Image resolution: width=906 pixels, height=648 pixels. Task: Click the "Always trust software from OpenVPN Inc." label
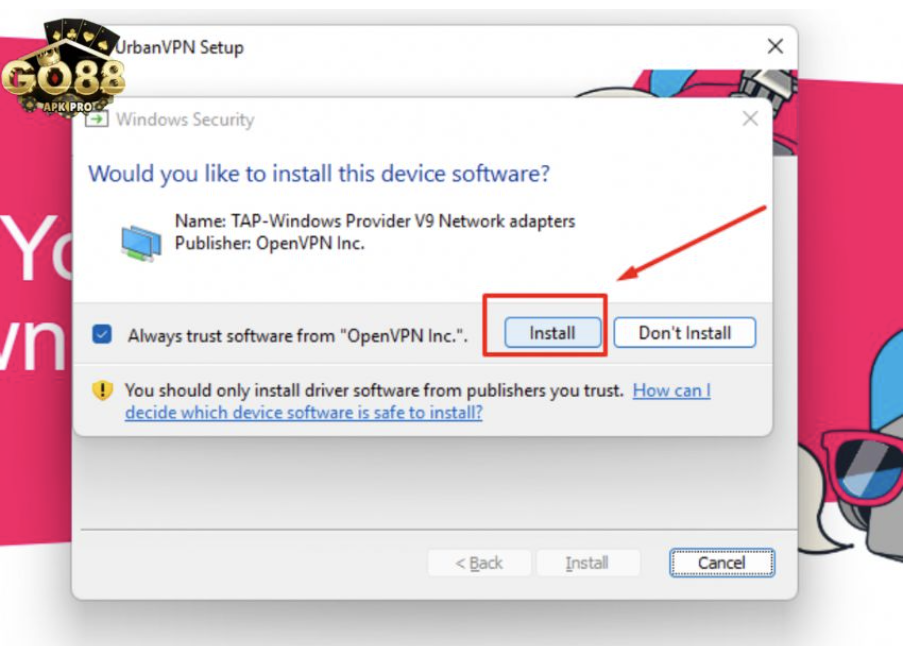[297, 336]
